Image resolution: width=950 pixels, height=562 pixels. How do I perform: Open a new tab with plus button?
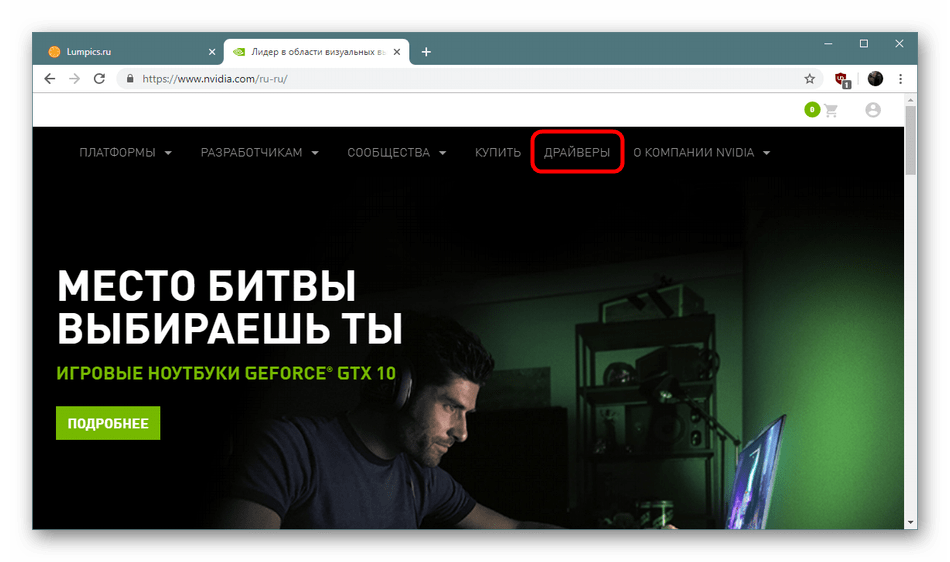click(x=426, y=52)
